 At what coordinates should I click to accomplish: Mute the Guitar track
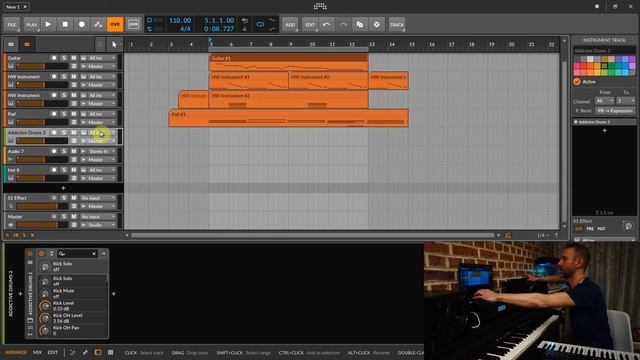(74, 58)
